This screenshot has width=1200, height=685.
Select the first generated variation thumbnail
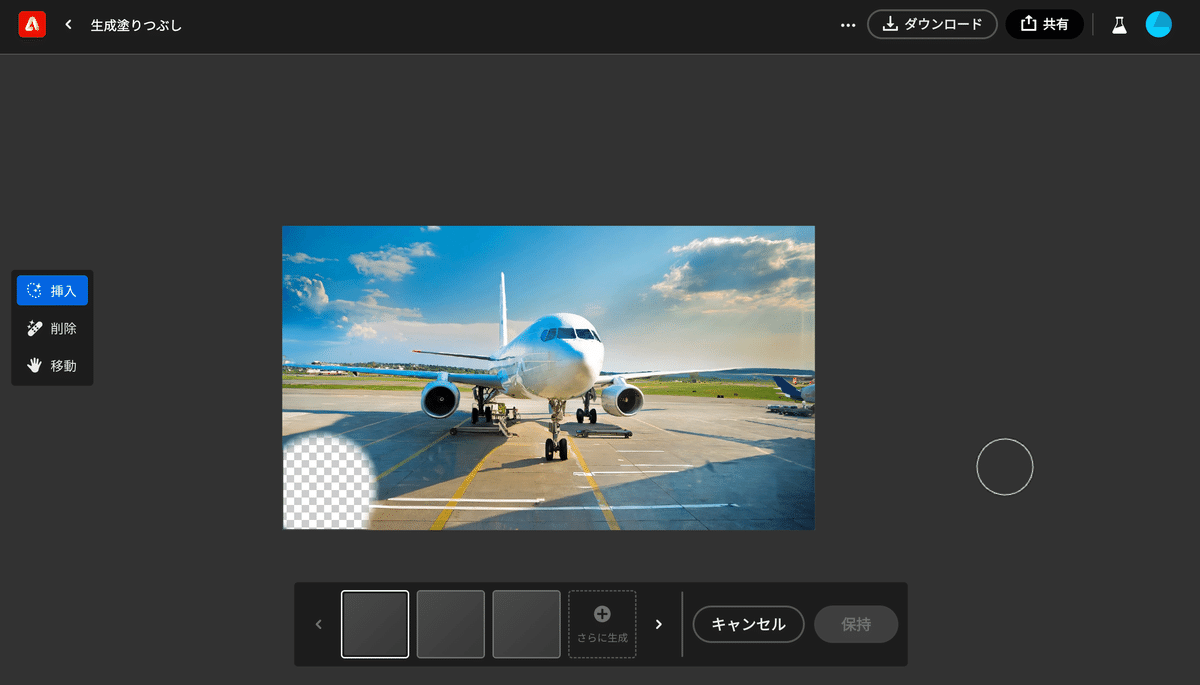375,624
